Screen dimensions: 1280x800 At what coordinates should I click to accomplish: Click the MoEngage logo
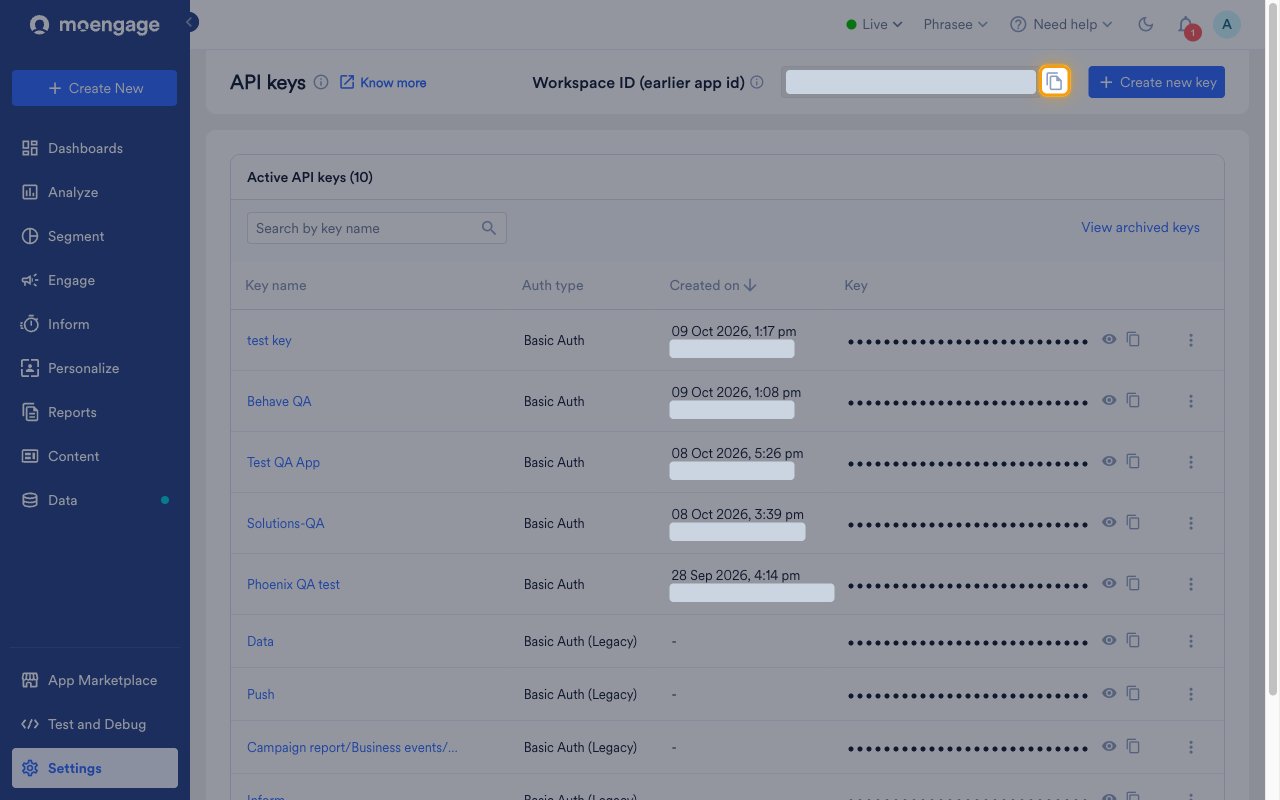[95, 25]
